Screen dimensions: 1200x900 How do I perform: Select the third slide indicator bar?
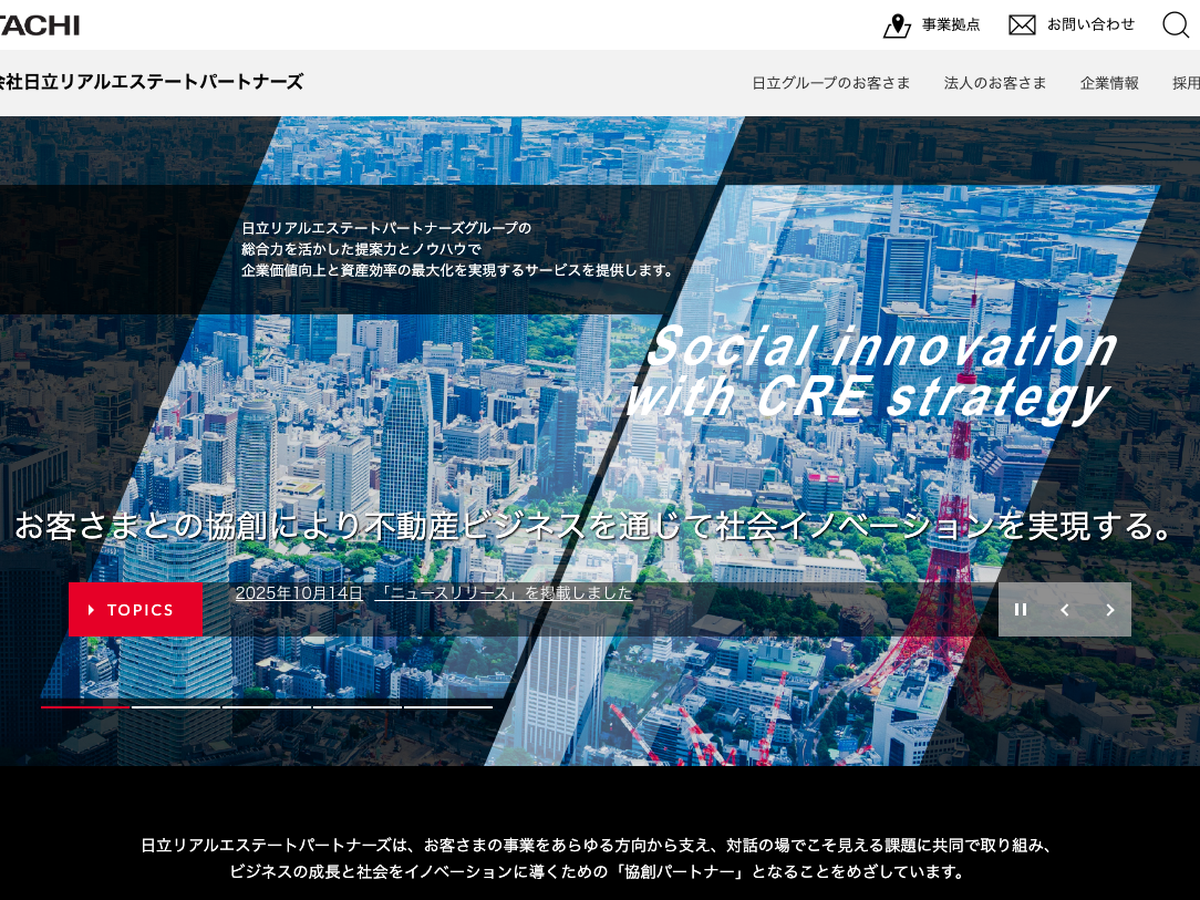[x=266, y=707]
